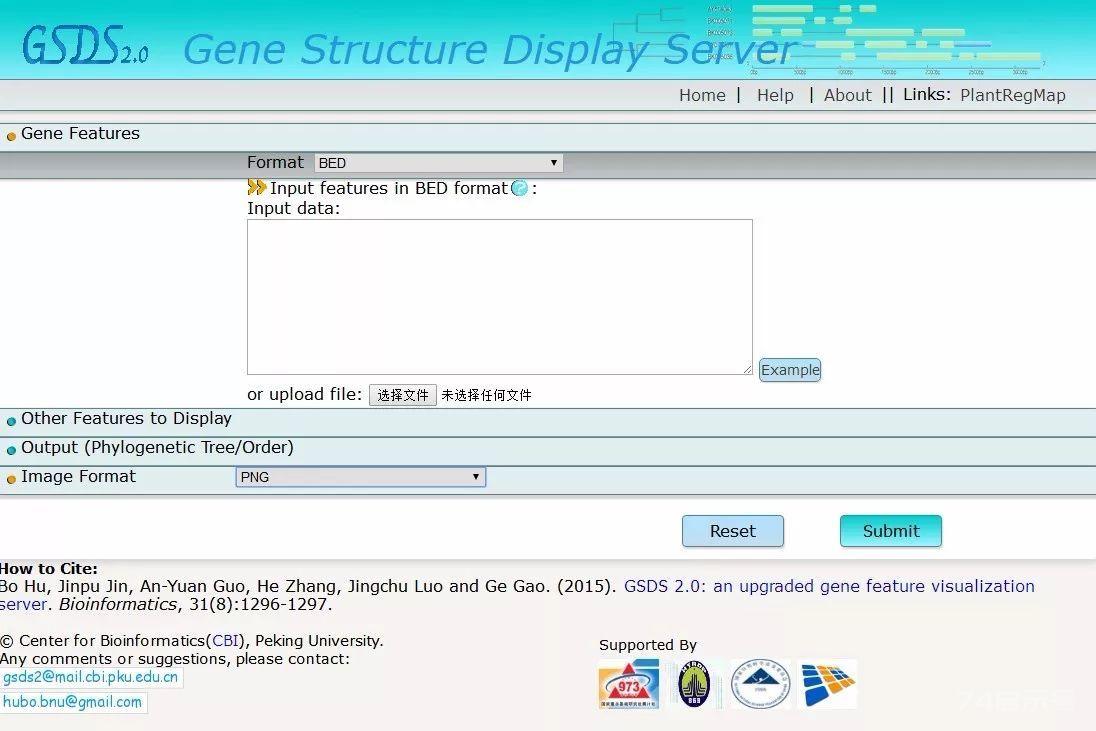Screen dimensions: 1096x731
Task: Click the round mountain emblem sponsor logo
Action: pyautogui.click(x=760, y=684)
